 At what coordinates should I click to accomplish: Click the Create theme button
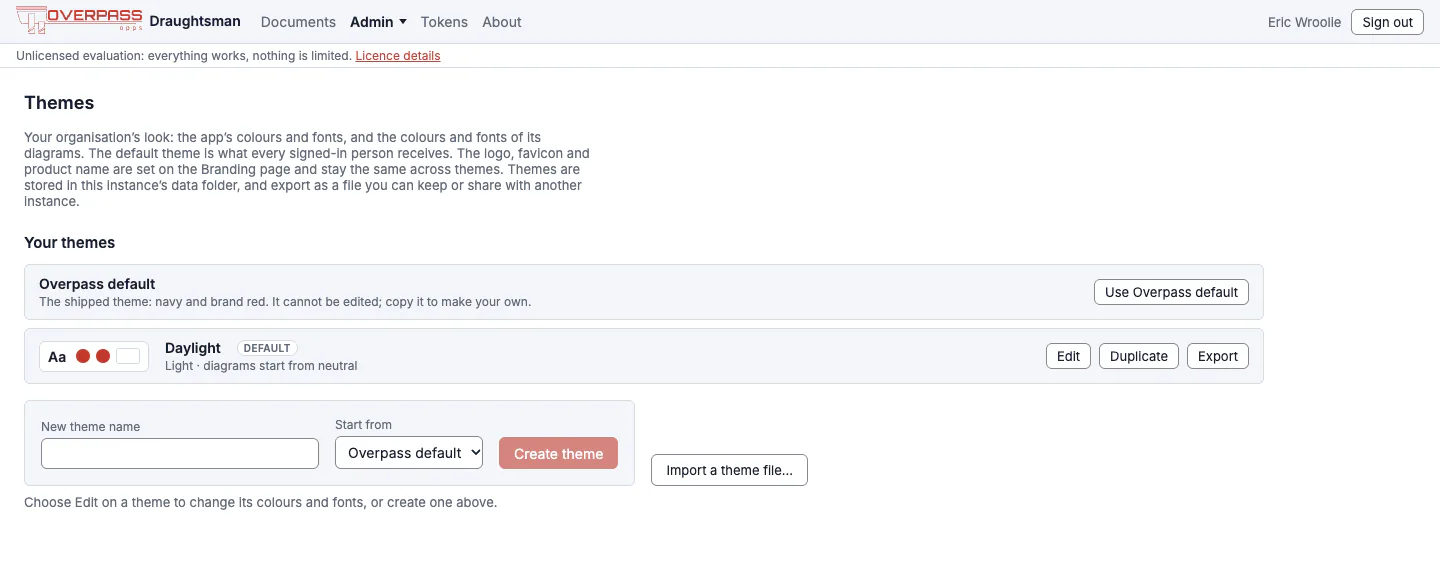[558, 453]
